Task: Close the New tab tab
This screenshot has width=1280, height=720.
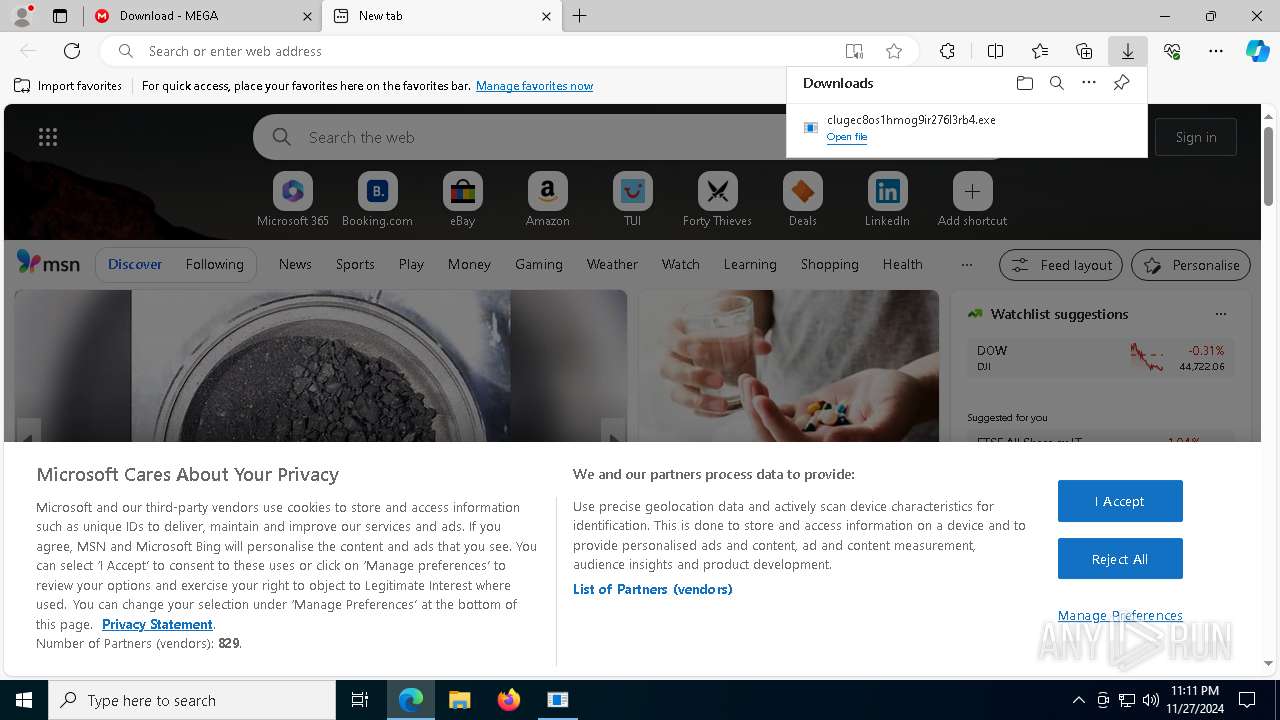Action: (x=546, y=16)
